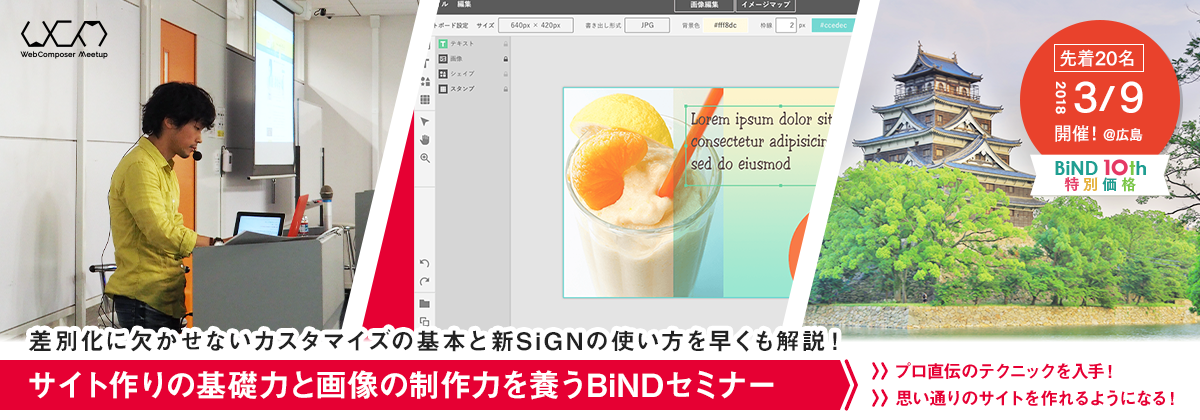Screen dimensions: 1200x420
Task: Select the magnifier zoom tool
Action: coord(425,158)
